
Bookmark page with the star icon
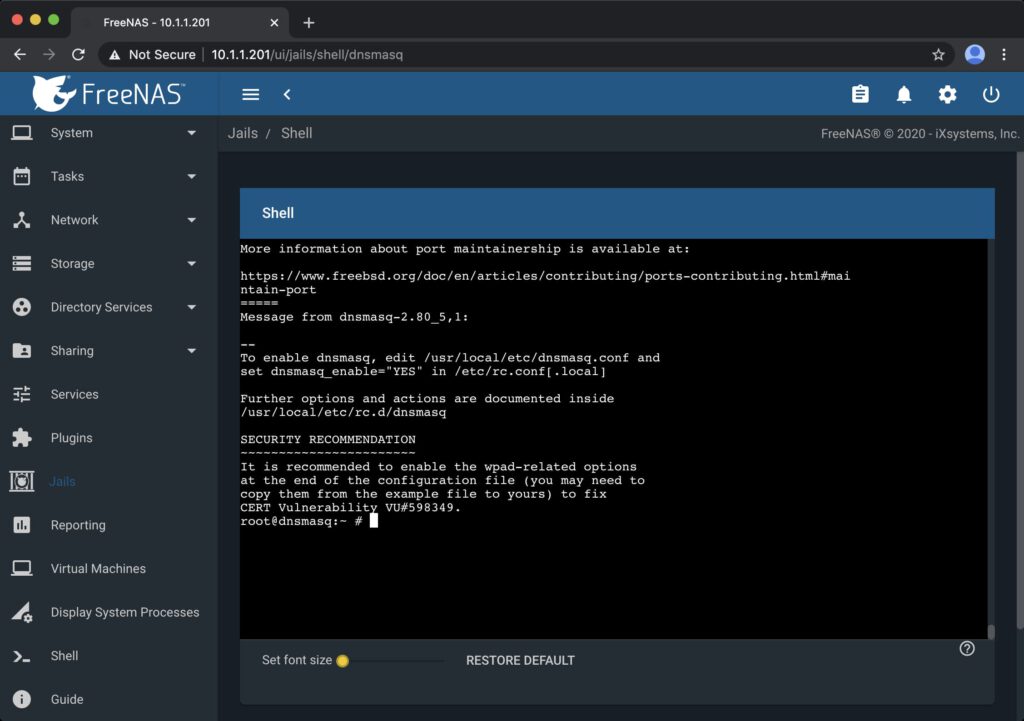pyautogui.click(x=938, y=55)
